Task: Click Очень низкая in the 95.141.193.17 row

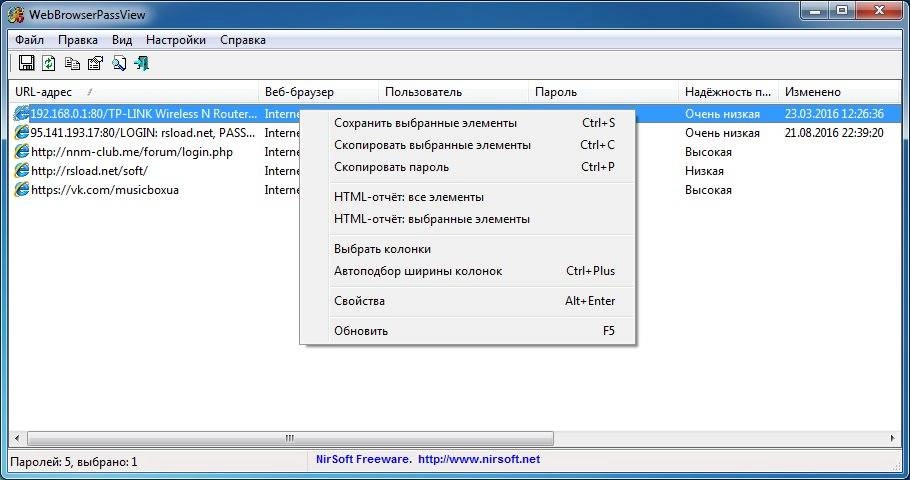Action: tap(722, 133)
